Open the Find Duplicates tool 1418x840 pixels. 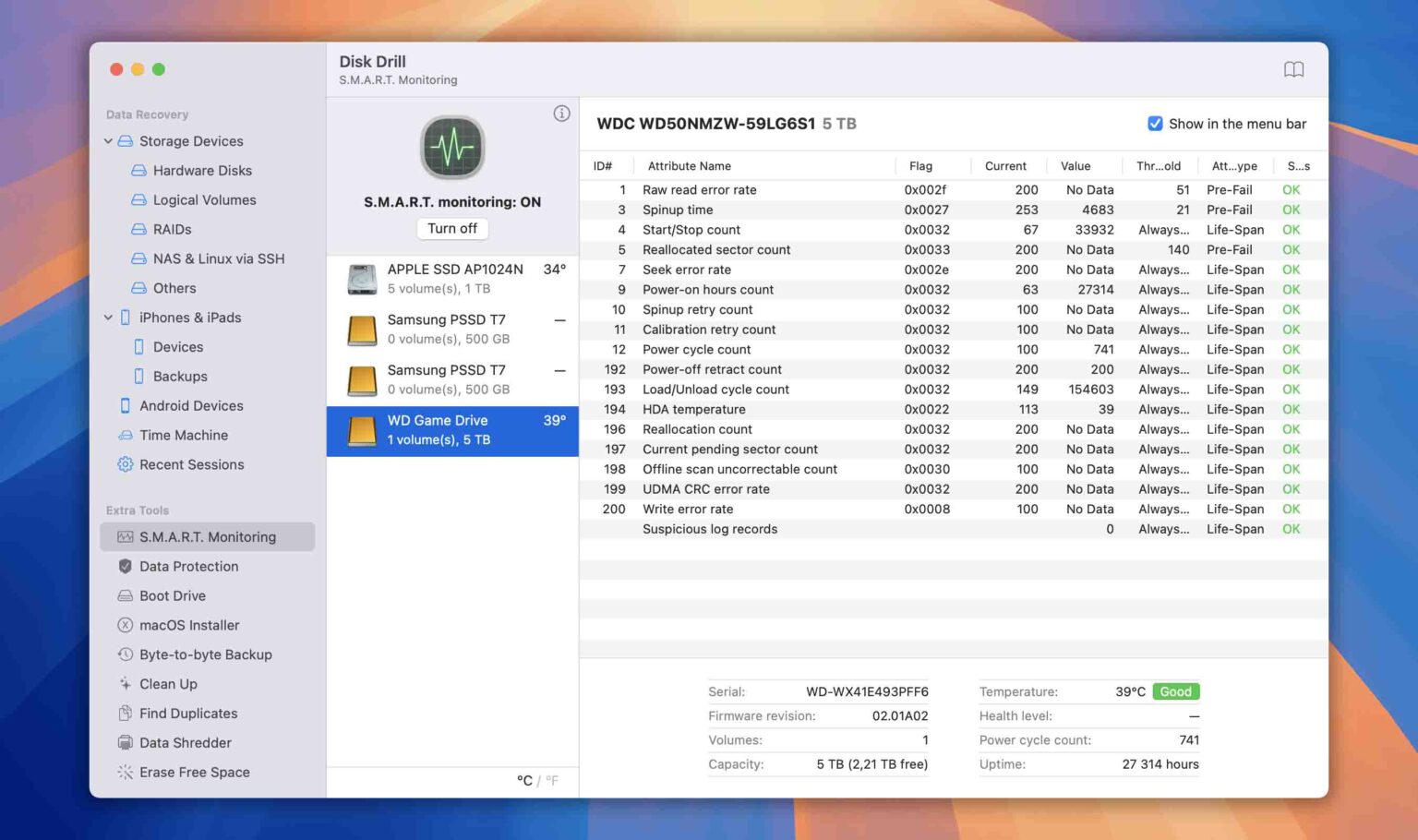click(x=188, y=713)
